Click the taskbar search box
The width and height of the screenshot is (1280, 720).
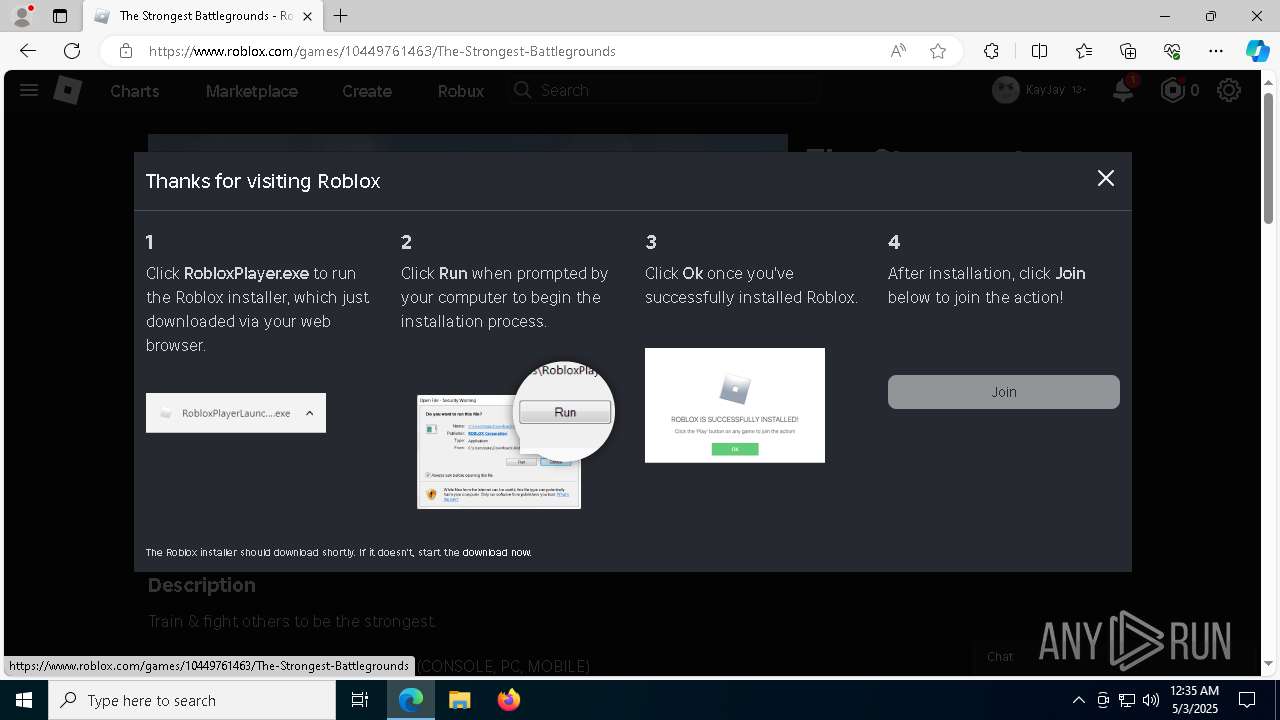pos(192,700)
